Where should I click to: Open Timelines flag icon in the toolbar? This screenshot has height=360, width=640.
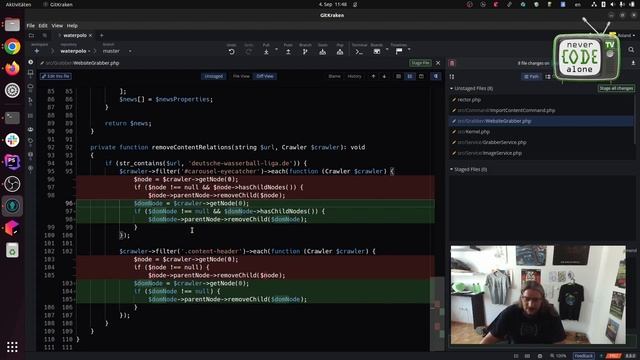[x=399, y=51]
